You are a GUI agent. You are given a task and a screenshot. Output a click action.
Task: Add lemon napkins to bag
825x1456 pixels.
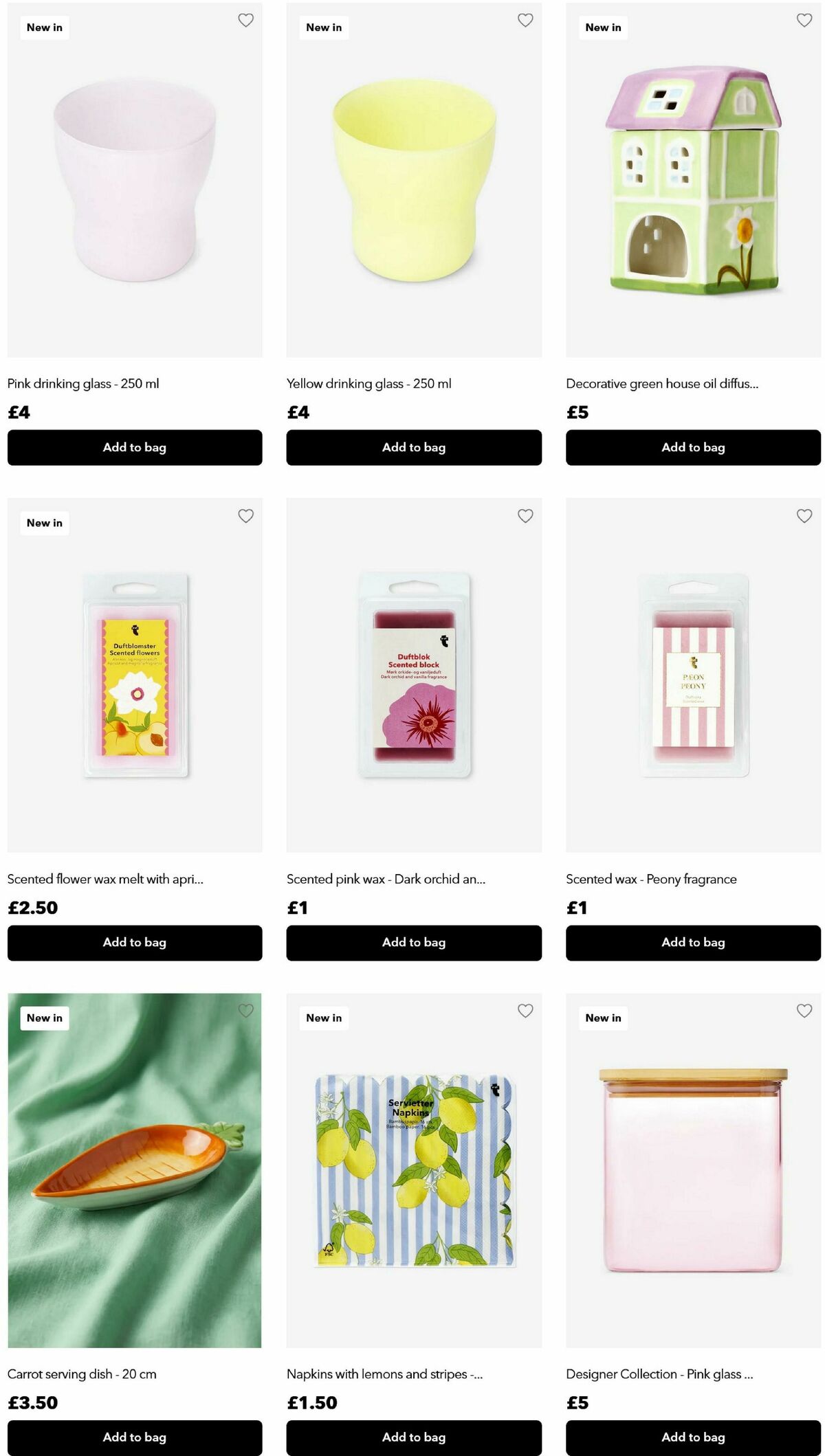click(414, 1437)
